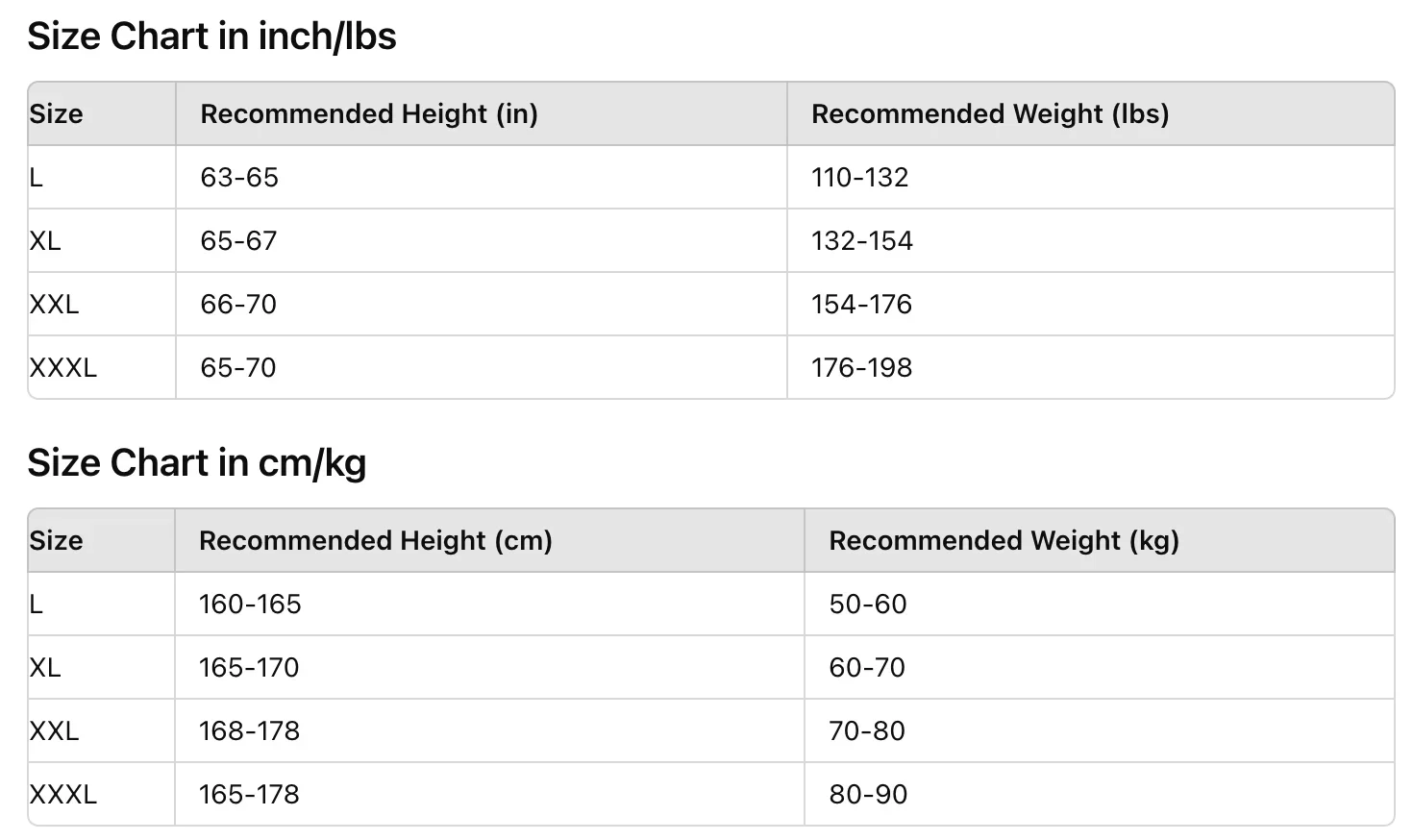
Task: Click the 165-170 height value
Action: (x=249, y=668)
